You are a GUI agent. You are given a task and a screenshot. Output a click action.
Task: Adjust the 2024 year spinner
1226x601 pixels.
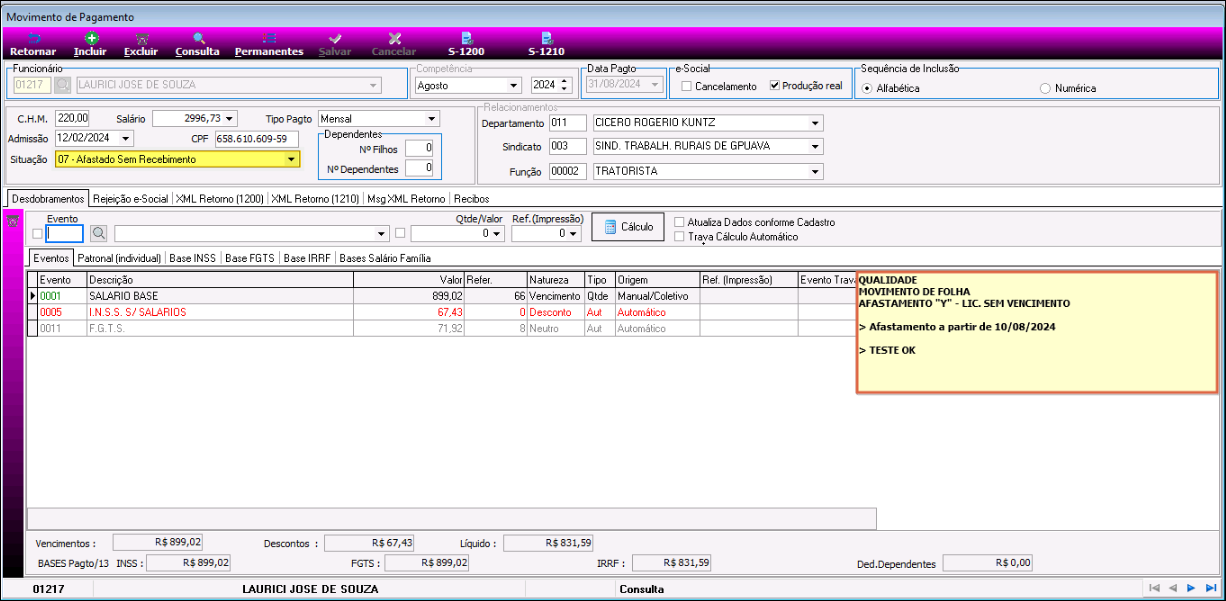click(565, 85)
